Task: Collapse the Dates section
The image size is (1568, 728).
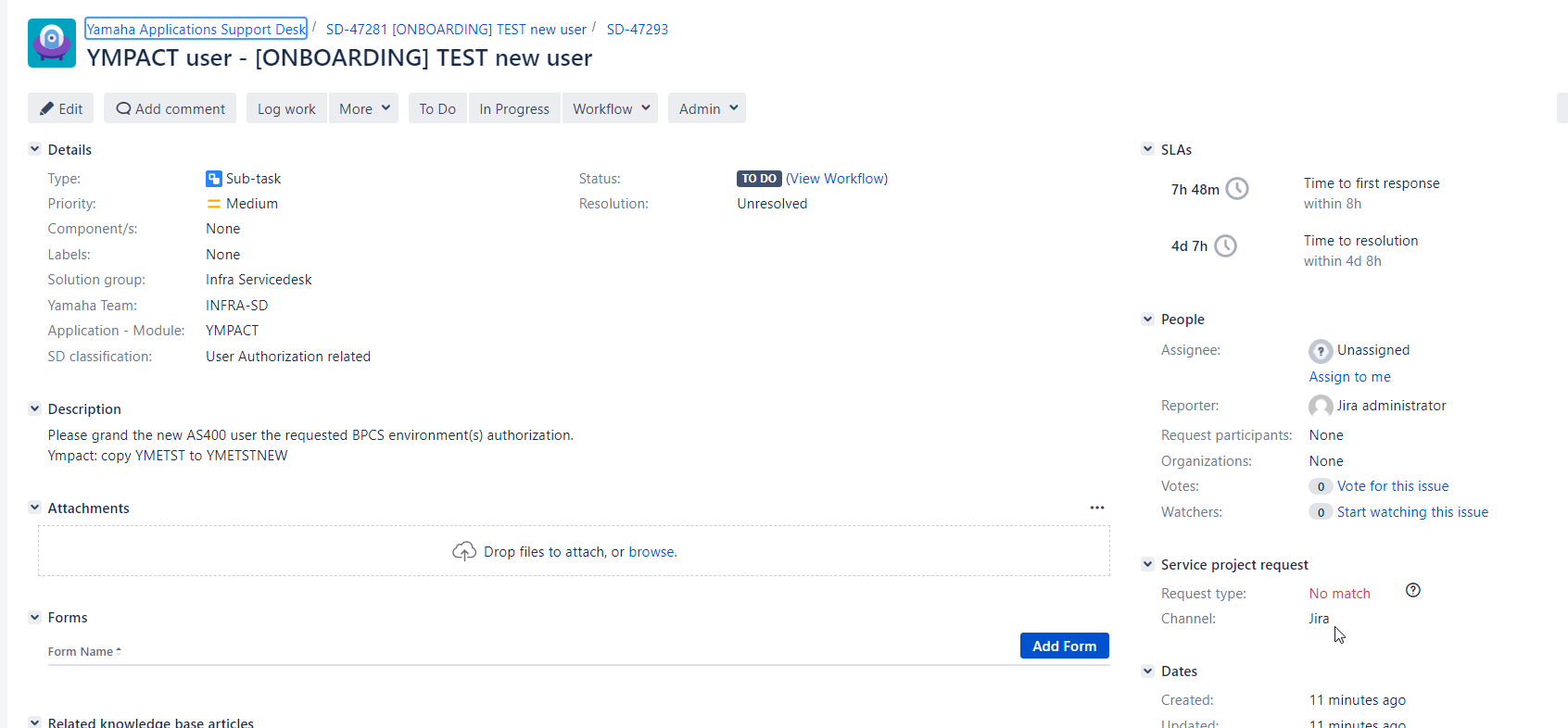Action: (x=1147, y=671)
